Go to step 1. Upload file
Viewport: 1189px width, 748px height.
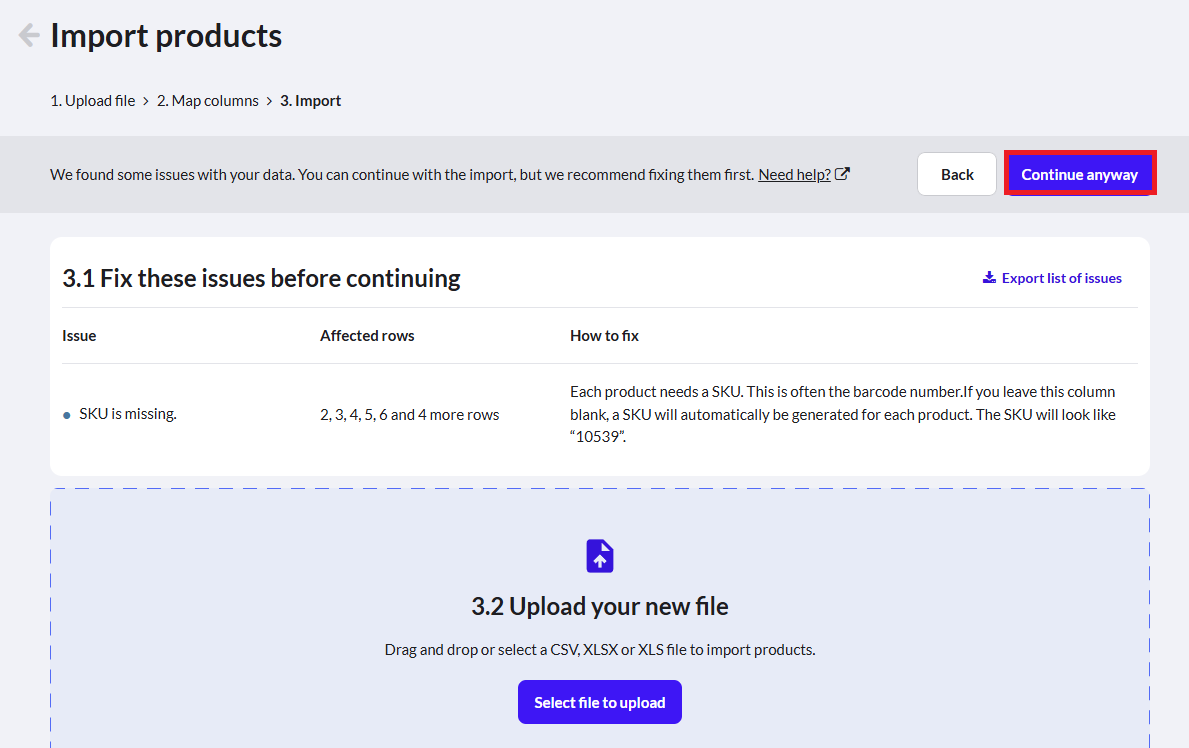click(x=93, y=101)
